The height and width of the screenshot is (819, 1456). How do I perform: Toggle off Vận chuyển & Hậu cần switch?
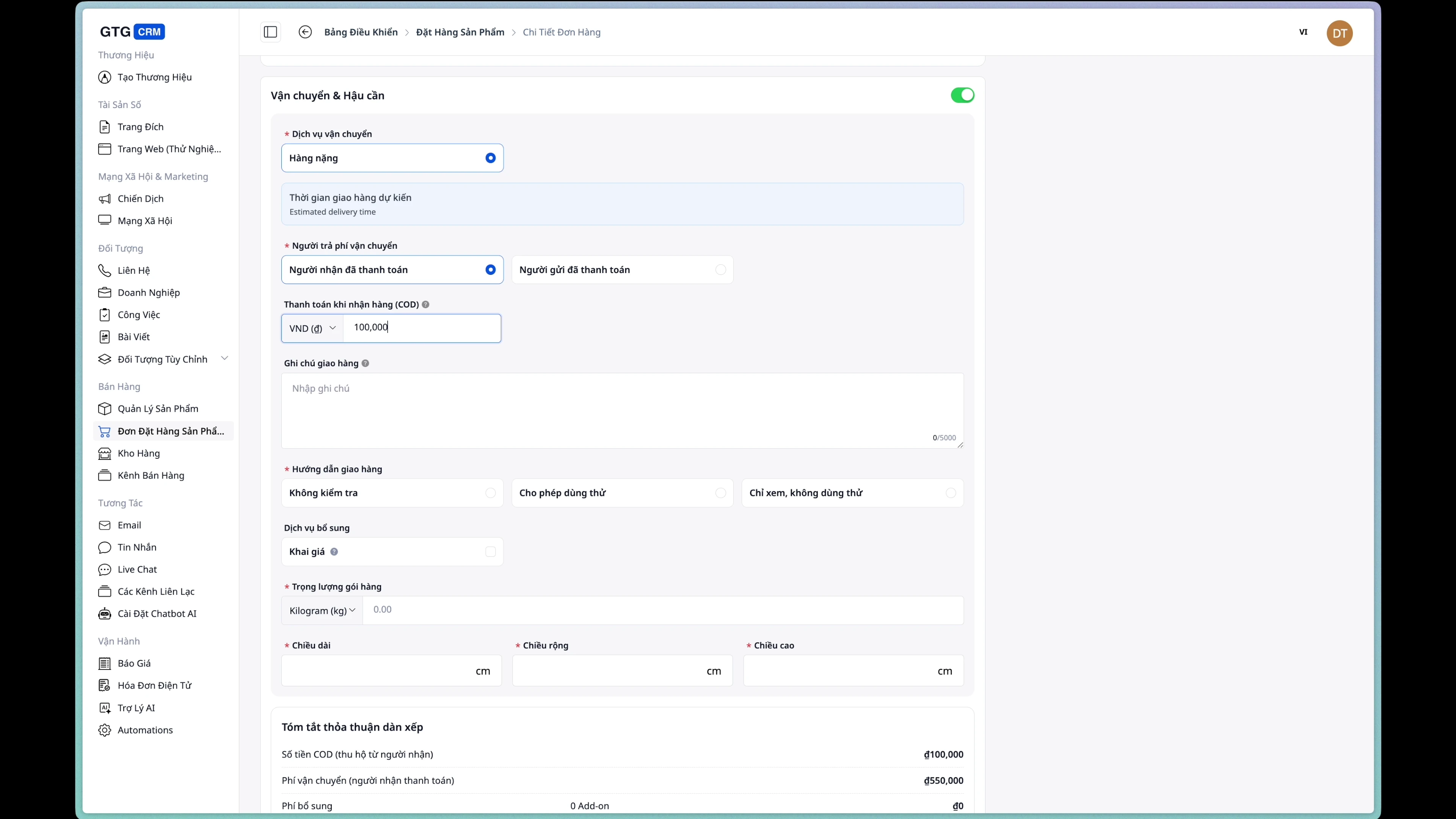click(x=962, y=95)
